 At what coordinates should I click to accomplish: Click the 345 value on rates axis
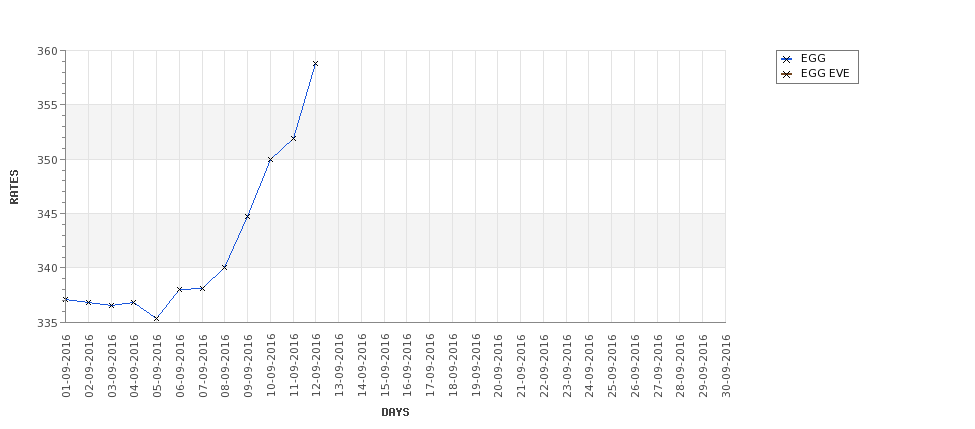pyautogui.click(x=50, y=214)
